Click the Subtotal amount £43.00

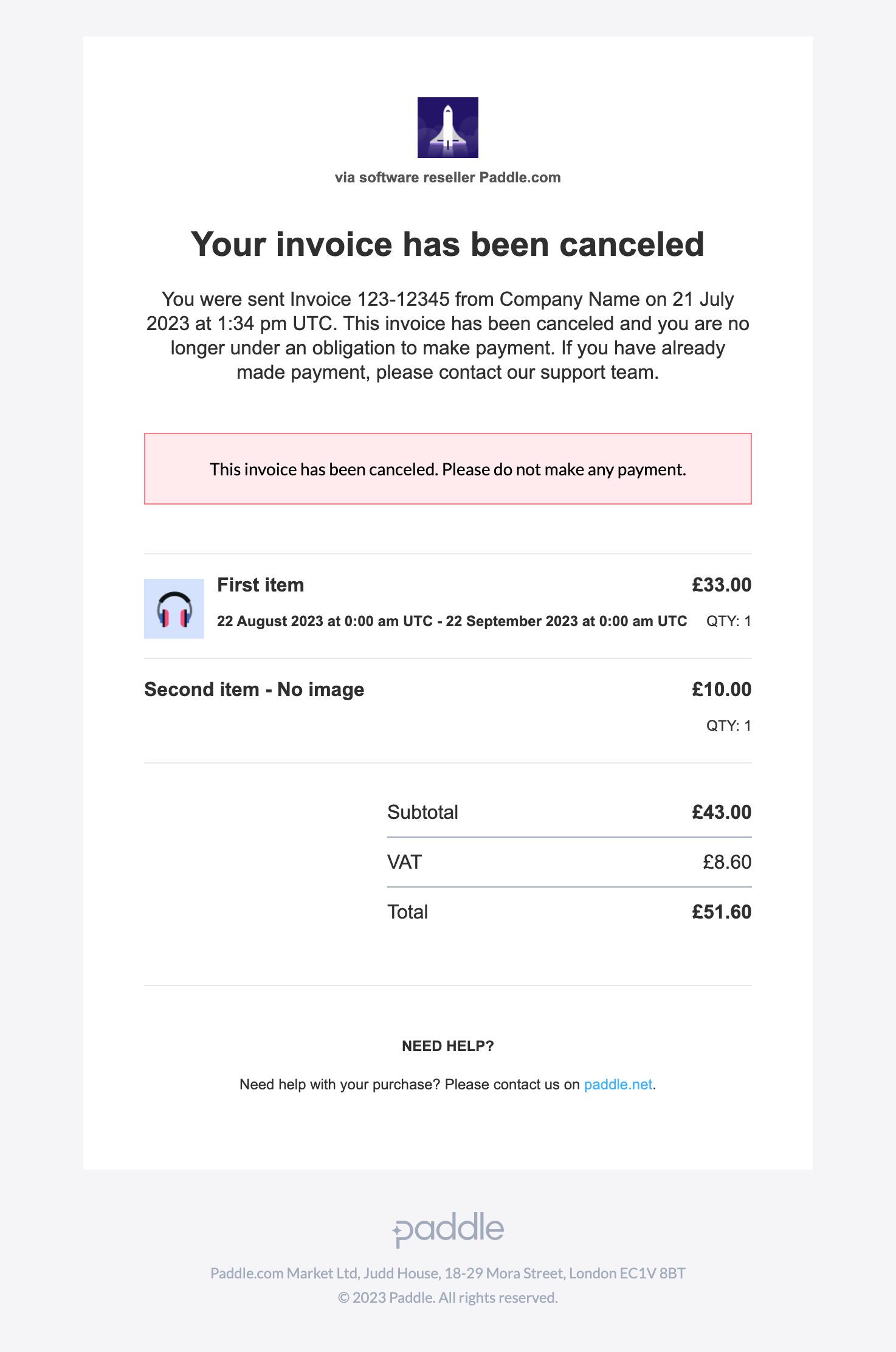click(x=722, y=812)
